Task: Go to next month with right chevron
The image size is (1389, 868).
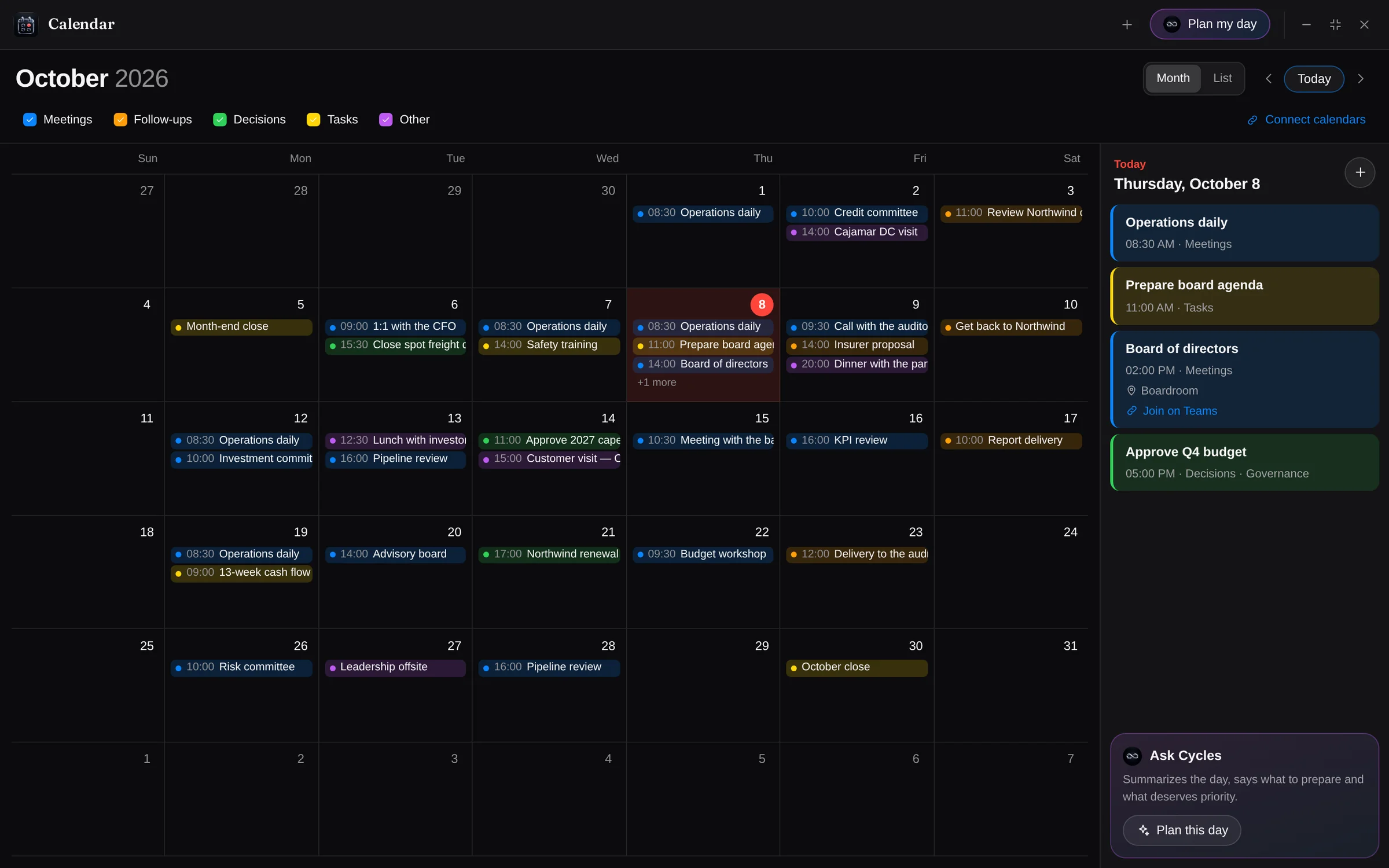Action: click(x=1361, y=79)
